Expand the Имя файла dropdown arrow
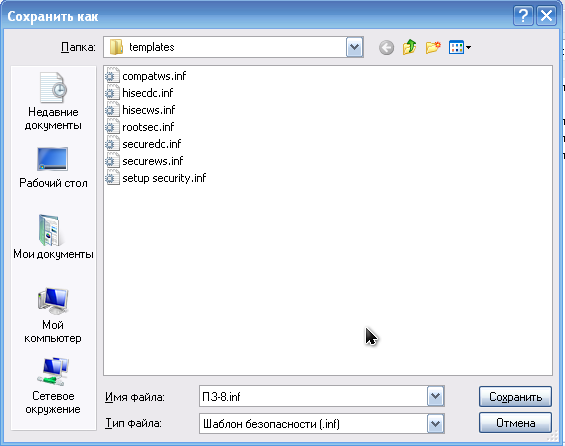Screen dimensions: 565x446 (435, 396)
